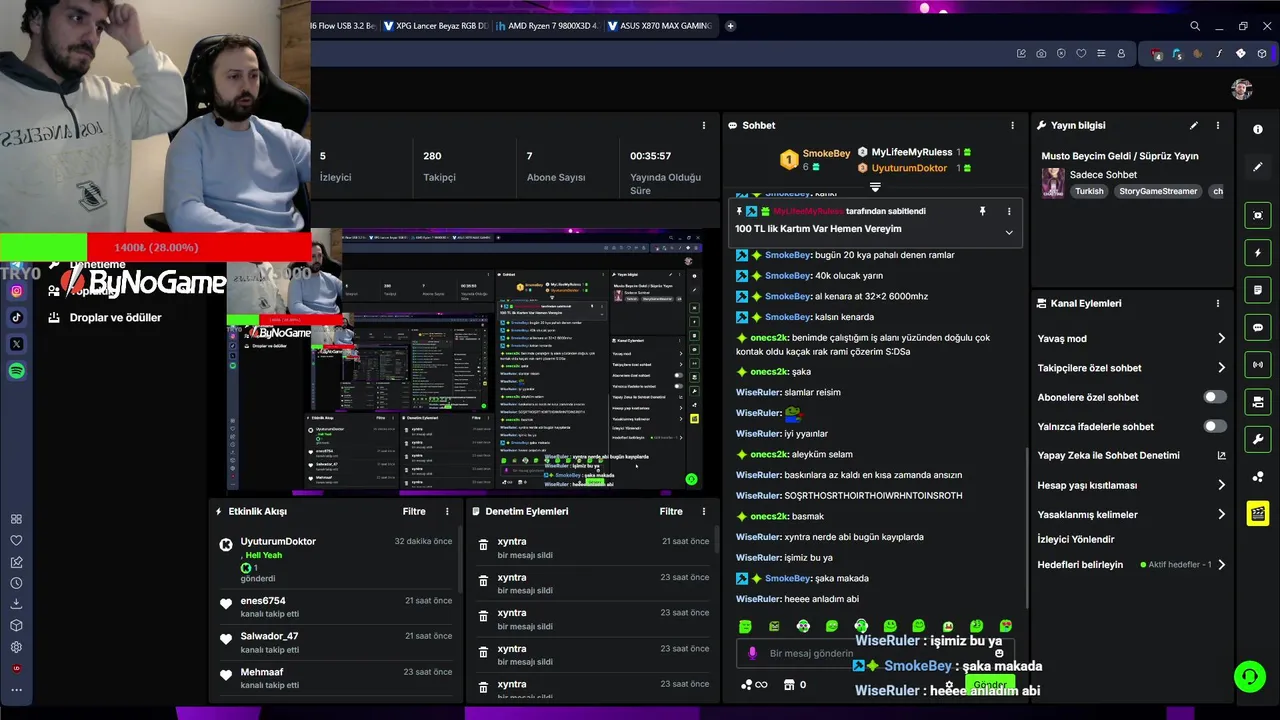Expand Hedefleri belirleyin arrow

tap(1221, 565)
